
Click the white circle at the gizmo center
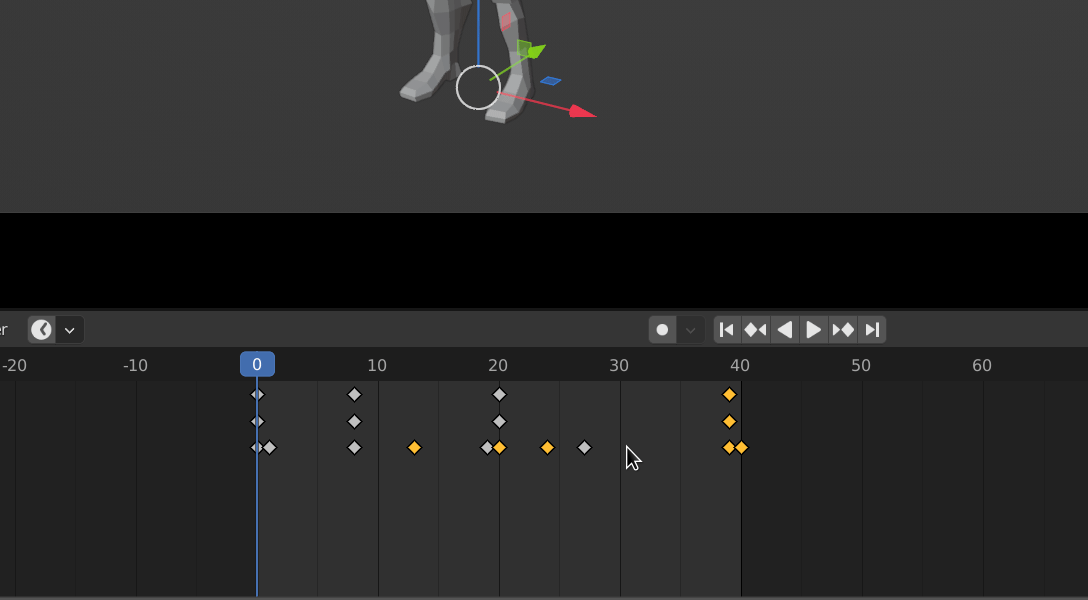click(478, 87)
